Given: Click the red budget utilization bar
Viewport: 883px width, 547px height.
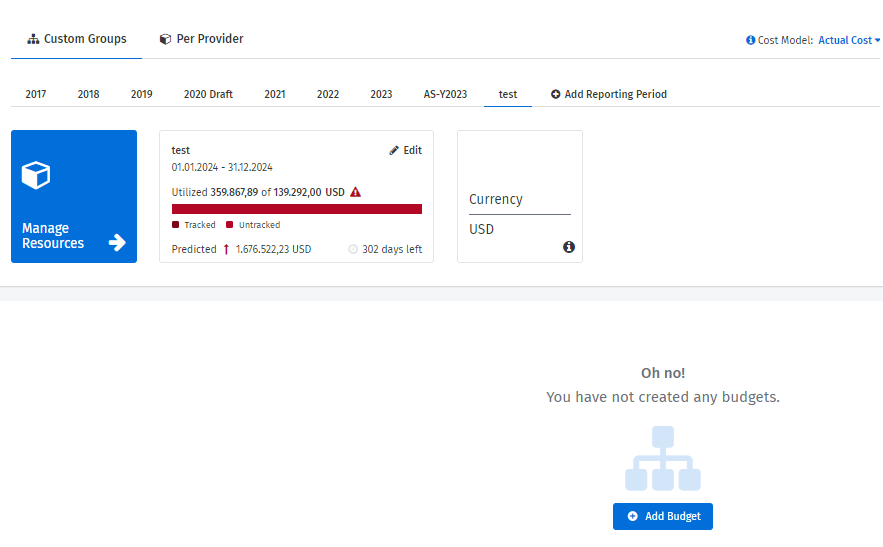Looking at the screenshot, I should click(296, 209).
